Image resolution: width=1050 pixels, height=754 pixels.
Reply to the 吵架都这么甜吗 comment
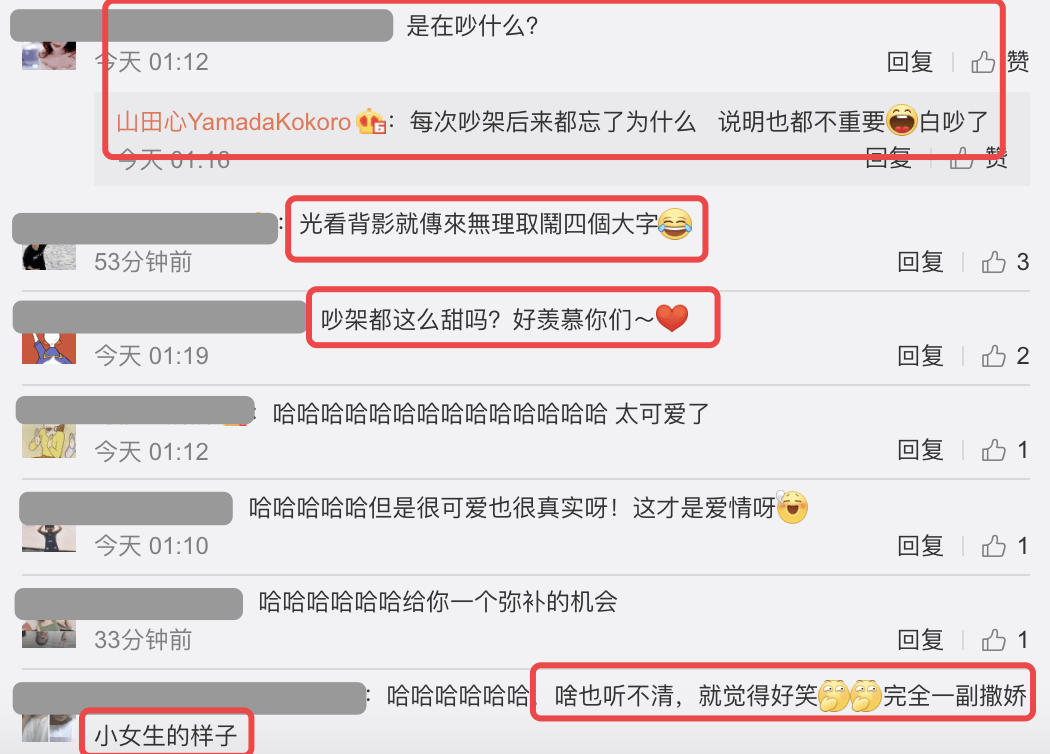tap(920, 356)
